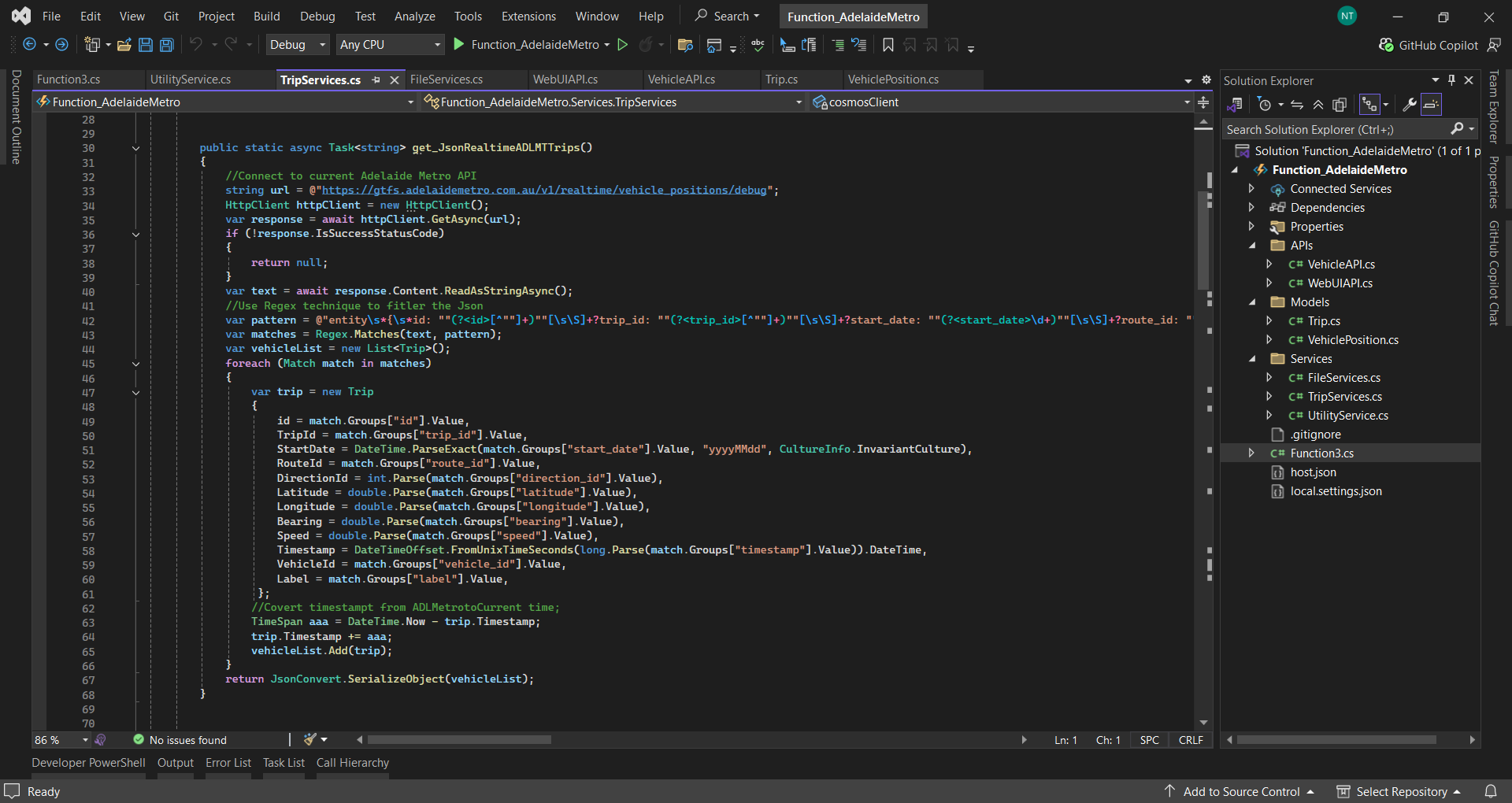
Task: Open Select Repository in the status bar
Action: pos(1400,791)
